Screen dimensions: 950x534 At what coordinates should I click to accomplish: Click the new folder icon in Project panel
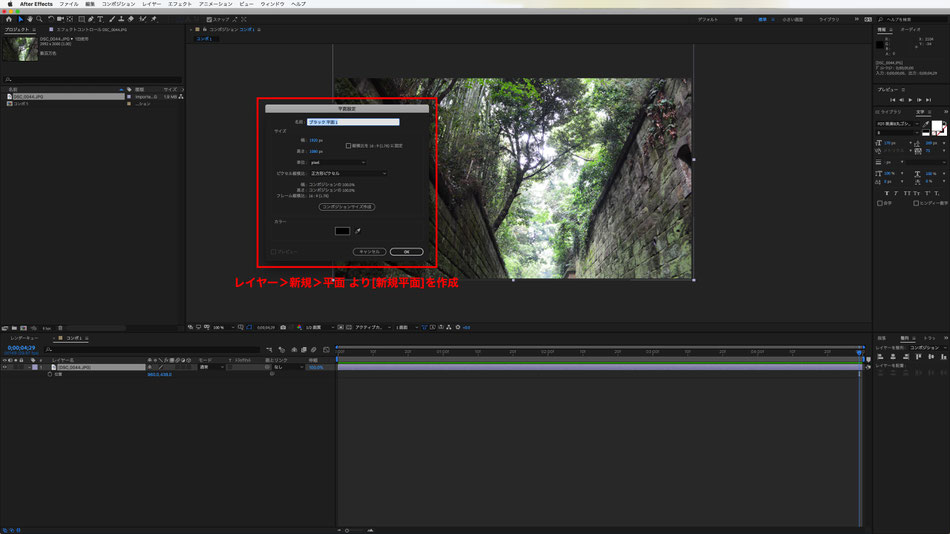14,328
